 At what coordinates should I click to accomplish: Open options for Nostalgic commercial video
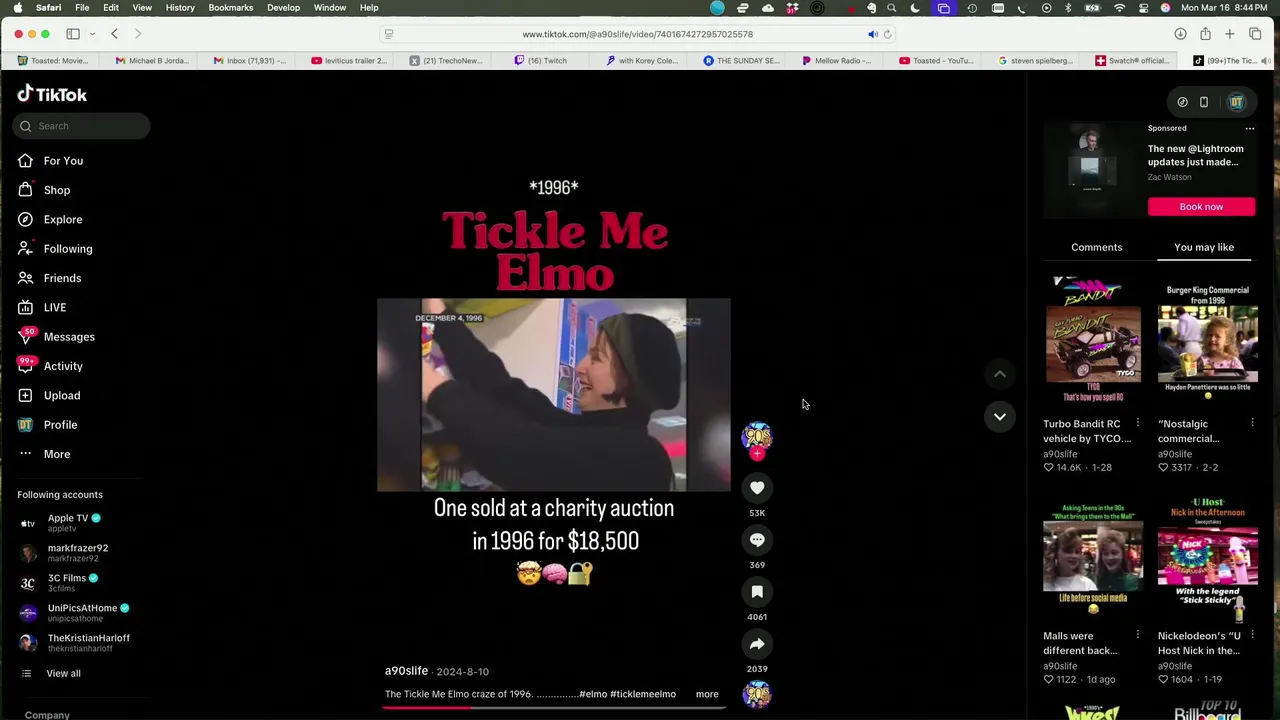click(x=1252, y=423)
